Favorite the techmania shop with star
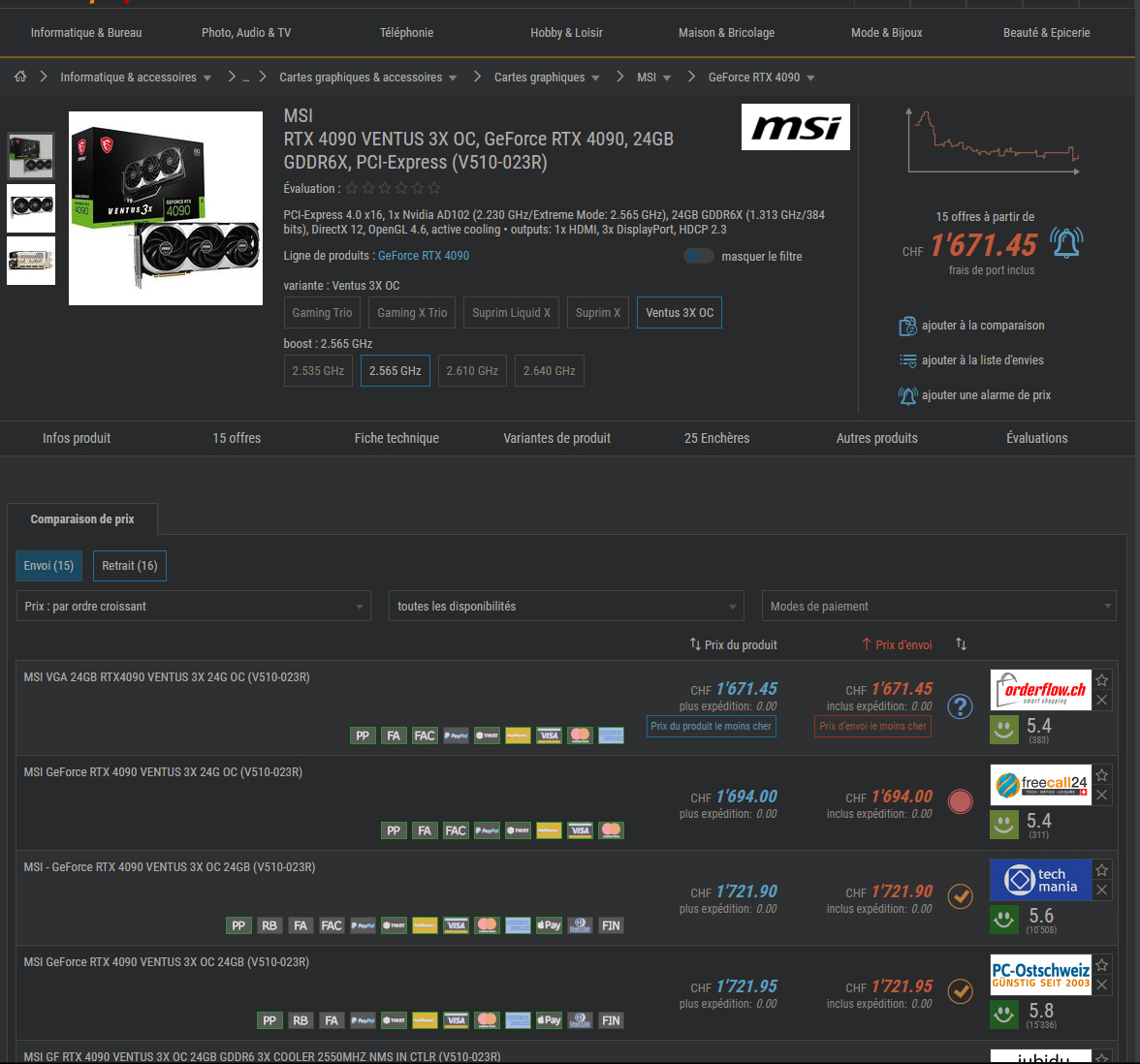1140x1064 pixels. tap(1101, 870)
